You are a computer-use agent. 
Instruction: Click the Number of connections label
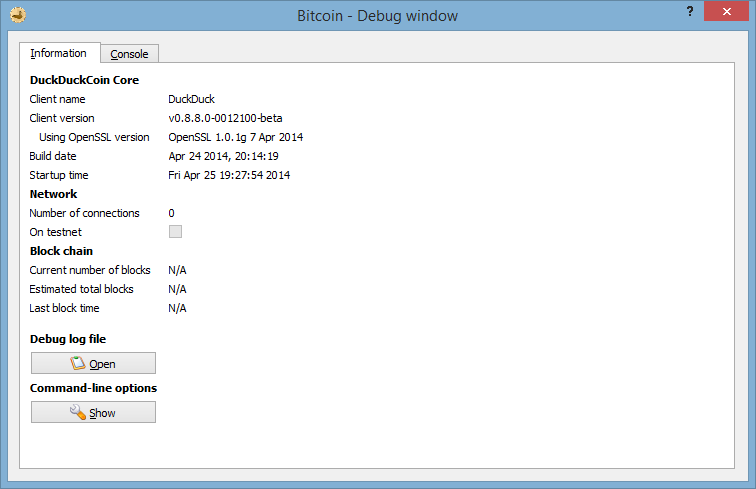click(84, 213)
